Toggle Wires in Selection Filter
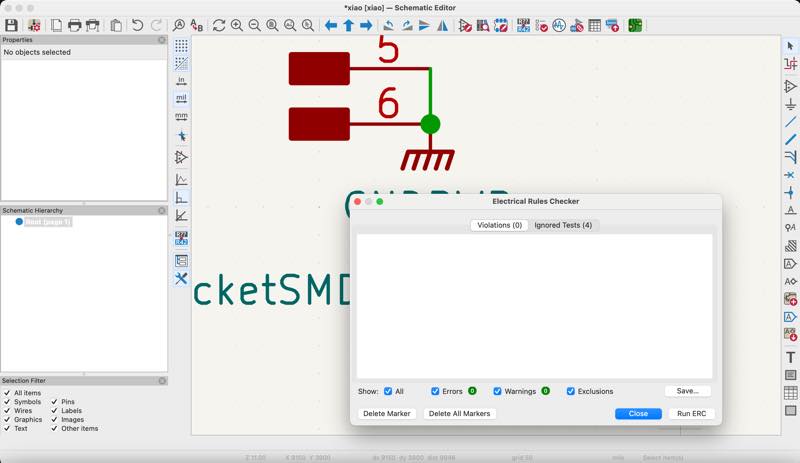This screenshot has height=463, width=800. [x=7, y=410]
